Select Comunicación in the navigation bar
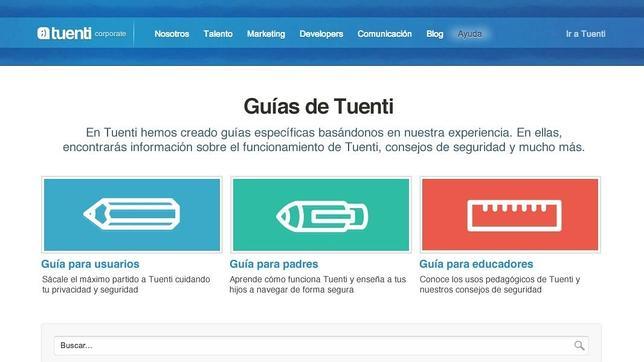 click(x=384, y=34)
